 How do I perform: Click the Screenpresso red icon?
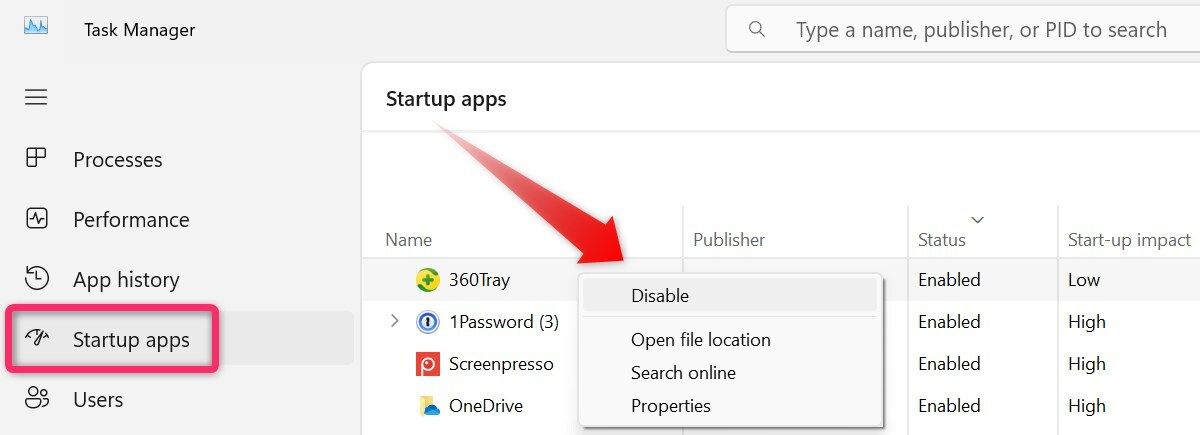(427, 364)
